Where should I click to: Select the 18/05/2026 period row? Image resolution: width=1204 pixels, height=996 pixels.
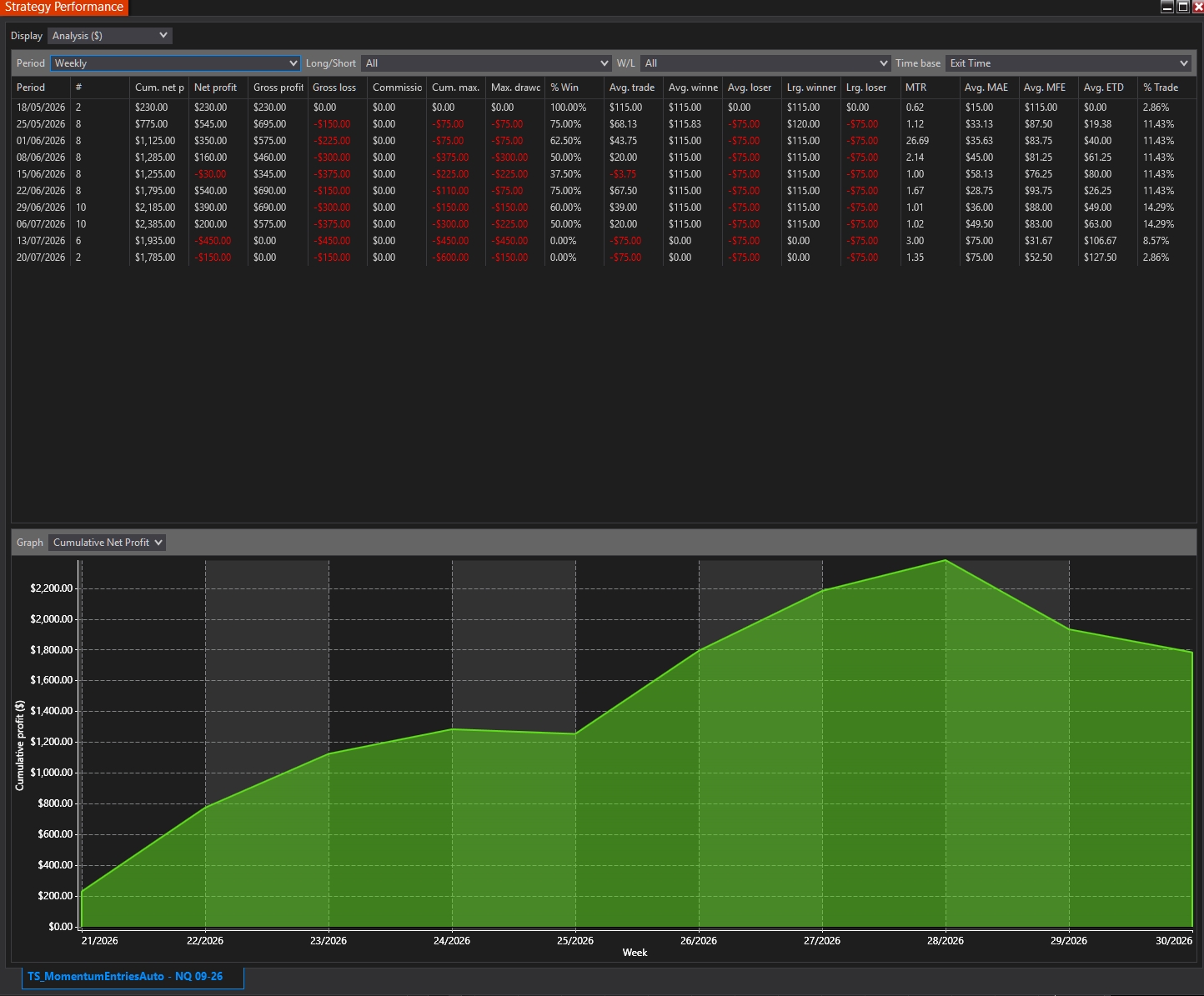(604, 108)
